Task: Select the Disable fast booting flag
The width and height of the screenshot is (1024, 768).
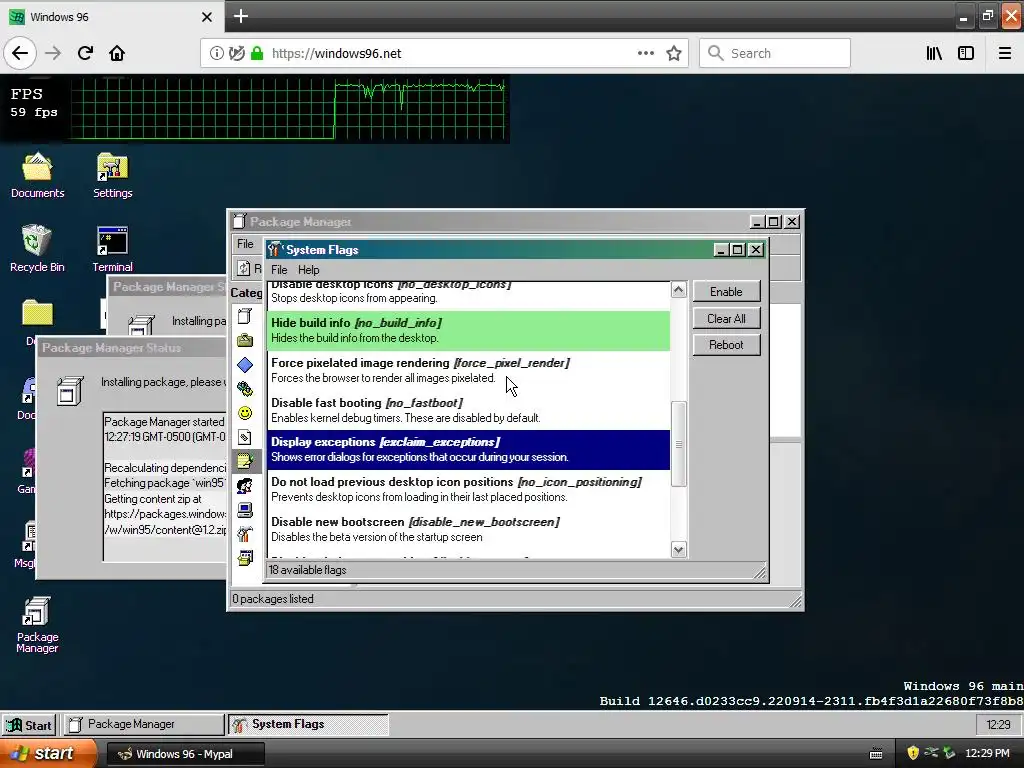Action: coord(469,410)
